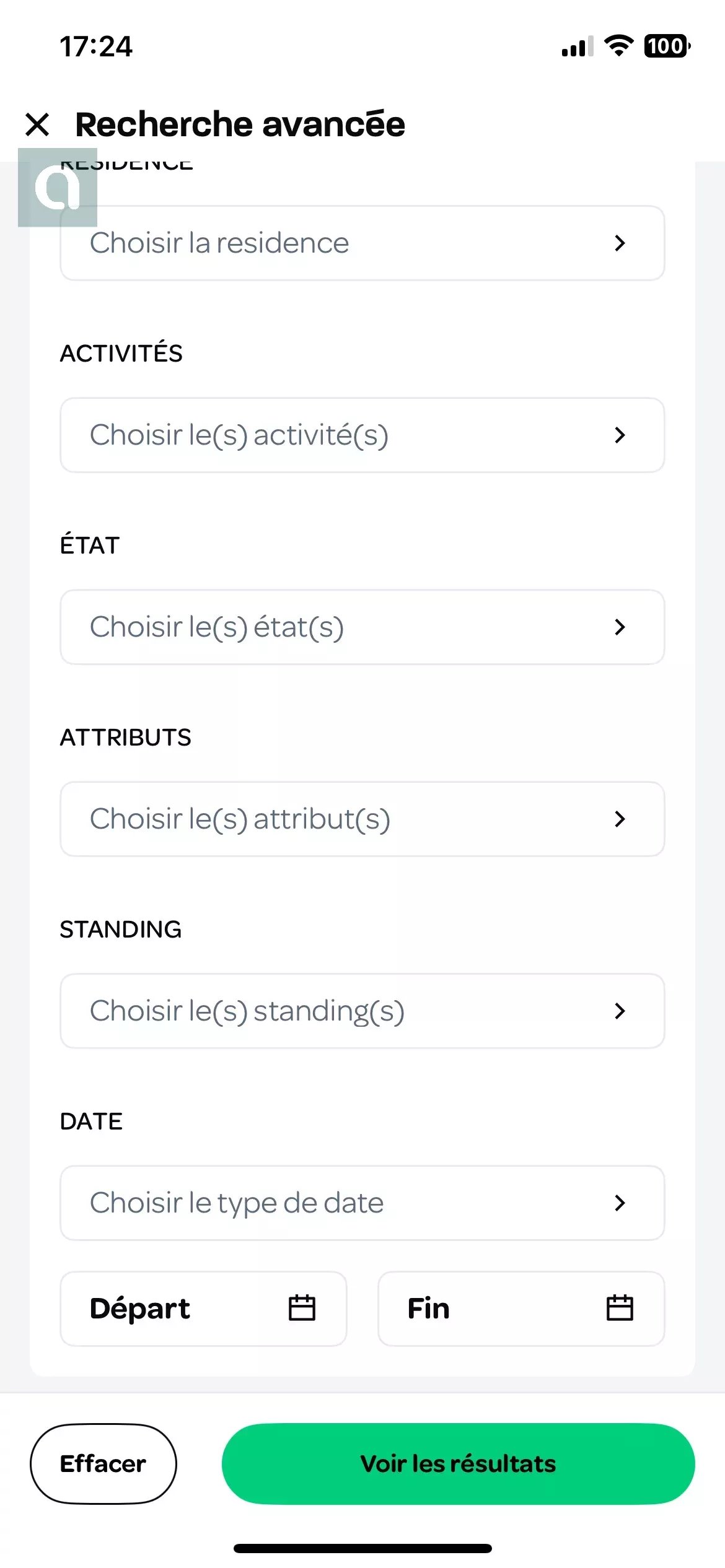Select the Fin date field
This screenshot has width=725, height=1568.
click(521, 1309)
